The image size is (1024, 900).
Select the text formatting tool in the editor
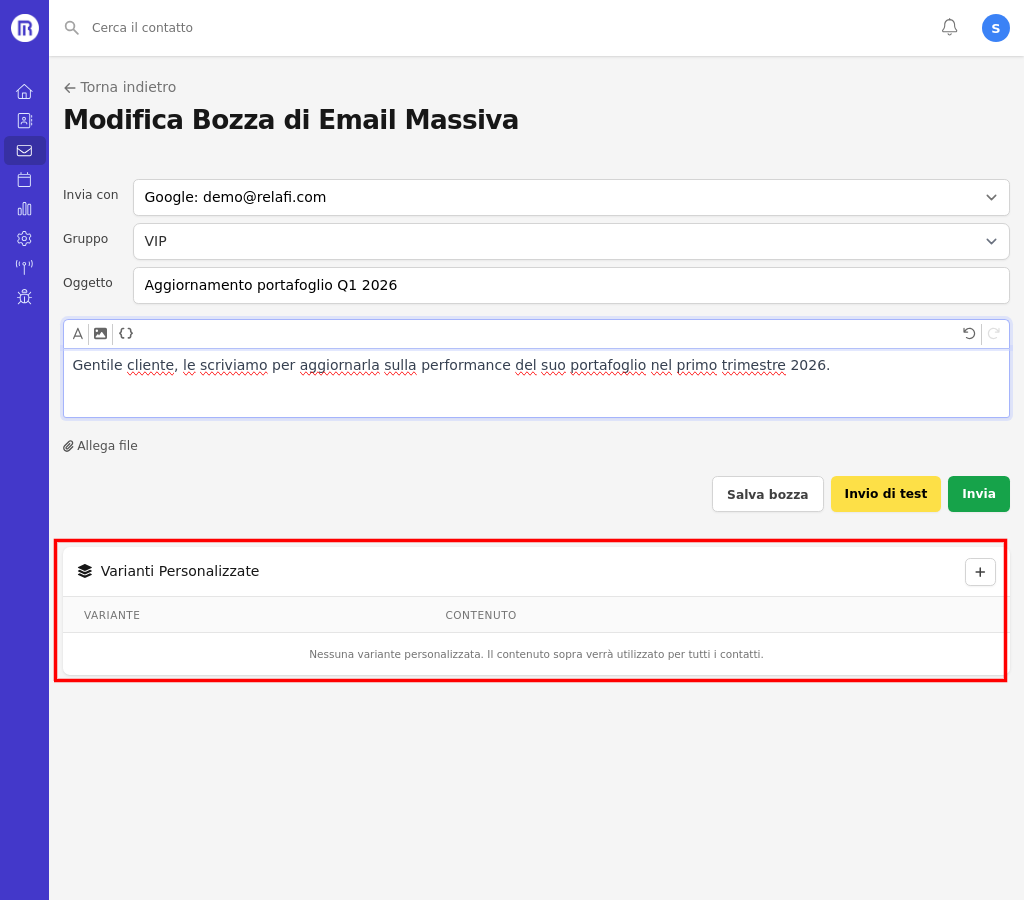tap(77, 333)
